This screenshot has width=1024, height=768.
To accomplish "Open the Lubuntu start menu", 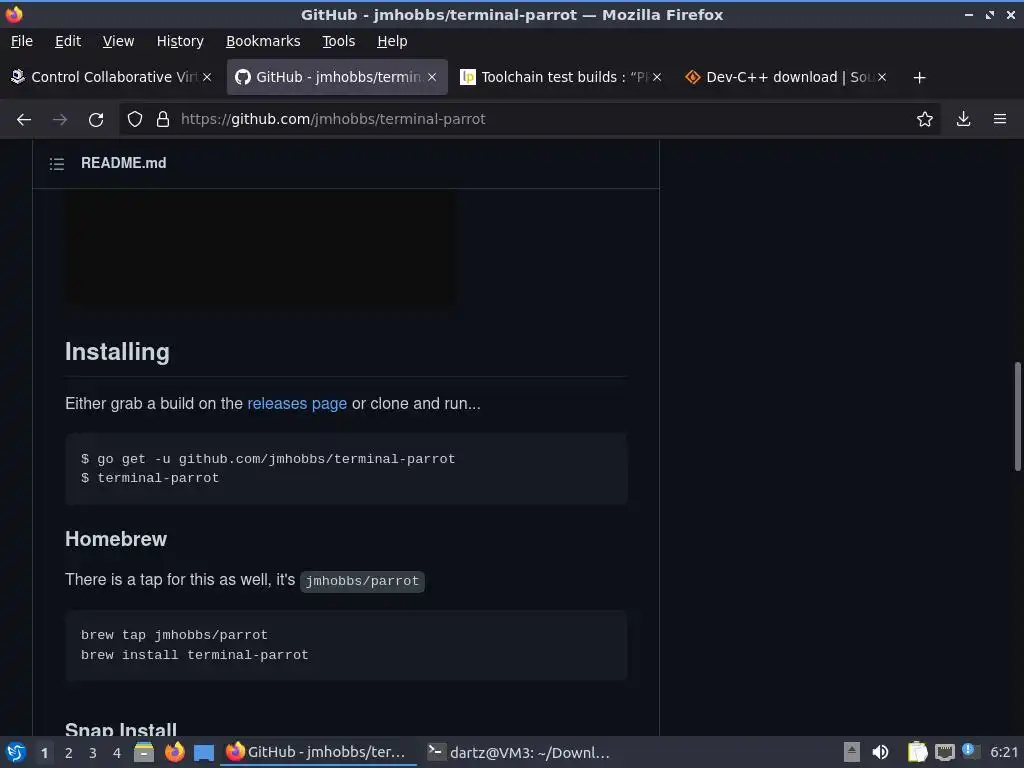I will point(15,752).
